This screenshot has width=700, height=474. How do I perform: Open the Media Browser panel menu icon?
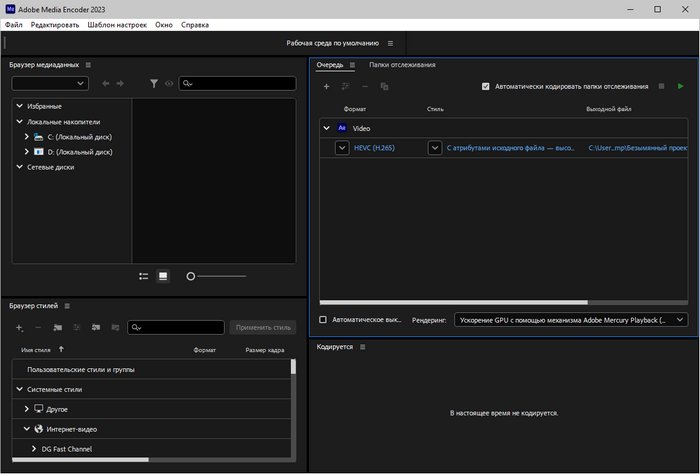[88, 65]
